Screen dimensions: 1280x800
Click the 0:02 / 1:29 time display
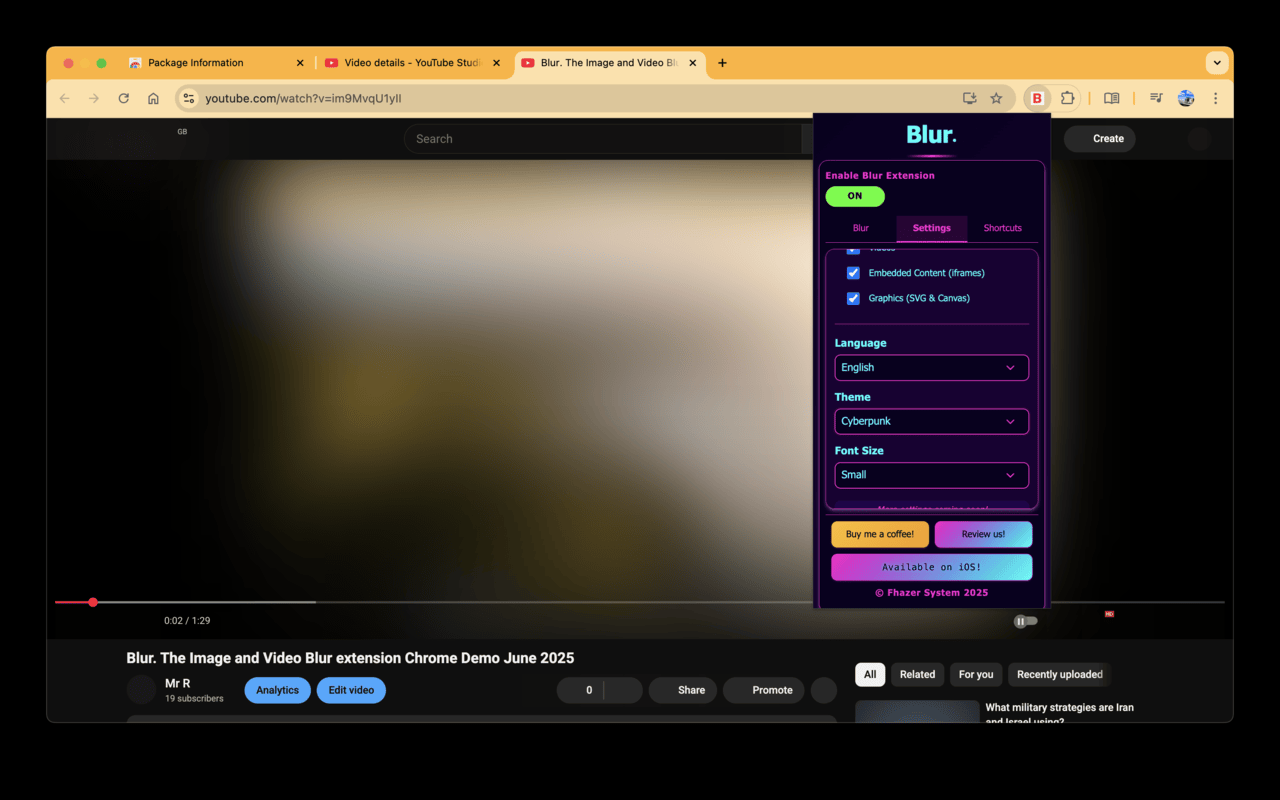(x=187, y=621)
